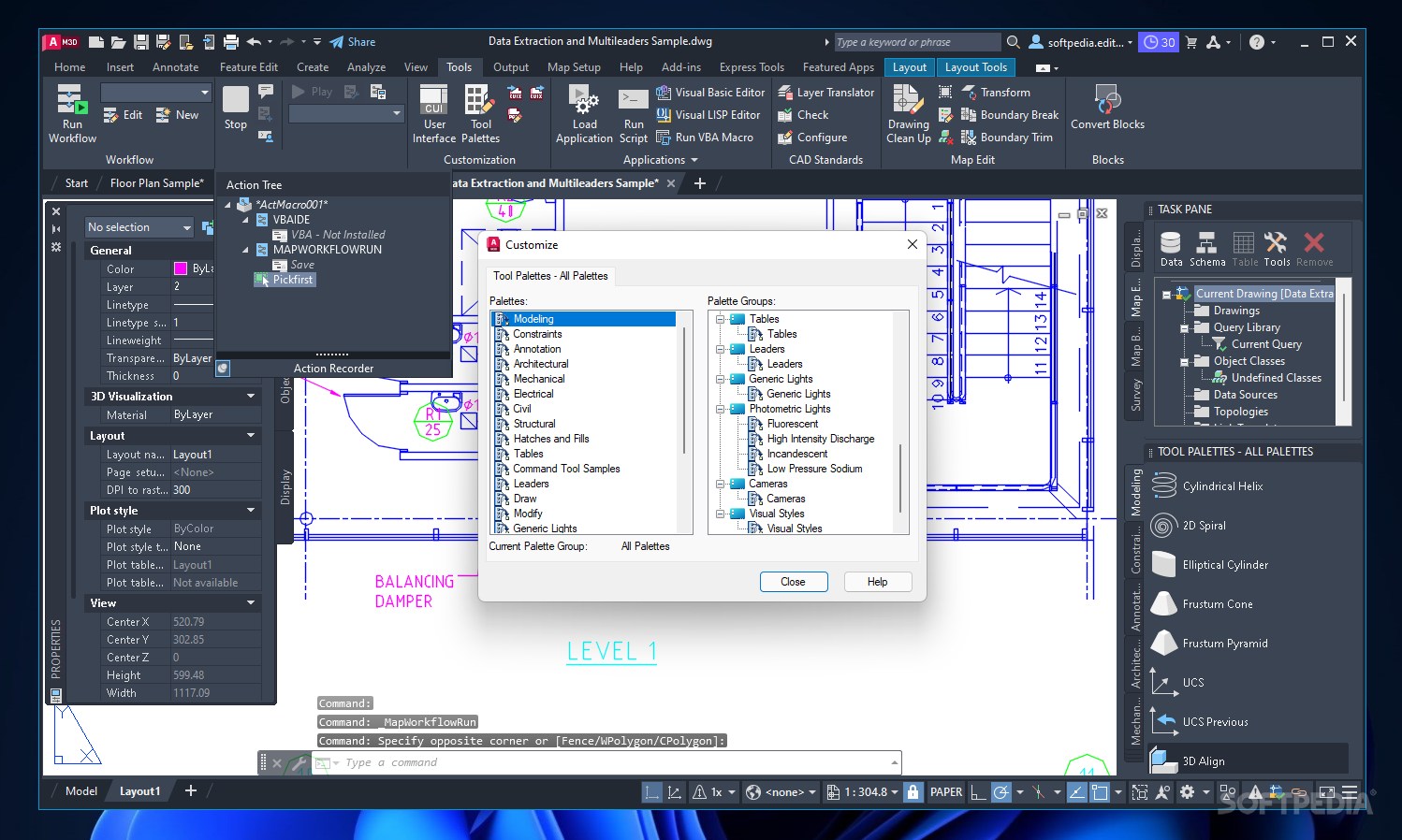The height and width of the screenshot is (840, 1402).
Task: Select the Boundary Trim tool
Action: coord(1007,138)
